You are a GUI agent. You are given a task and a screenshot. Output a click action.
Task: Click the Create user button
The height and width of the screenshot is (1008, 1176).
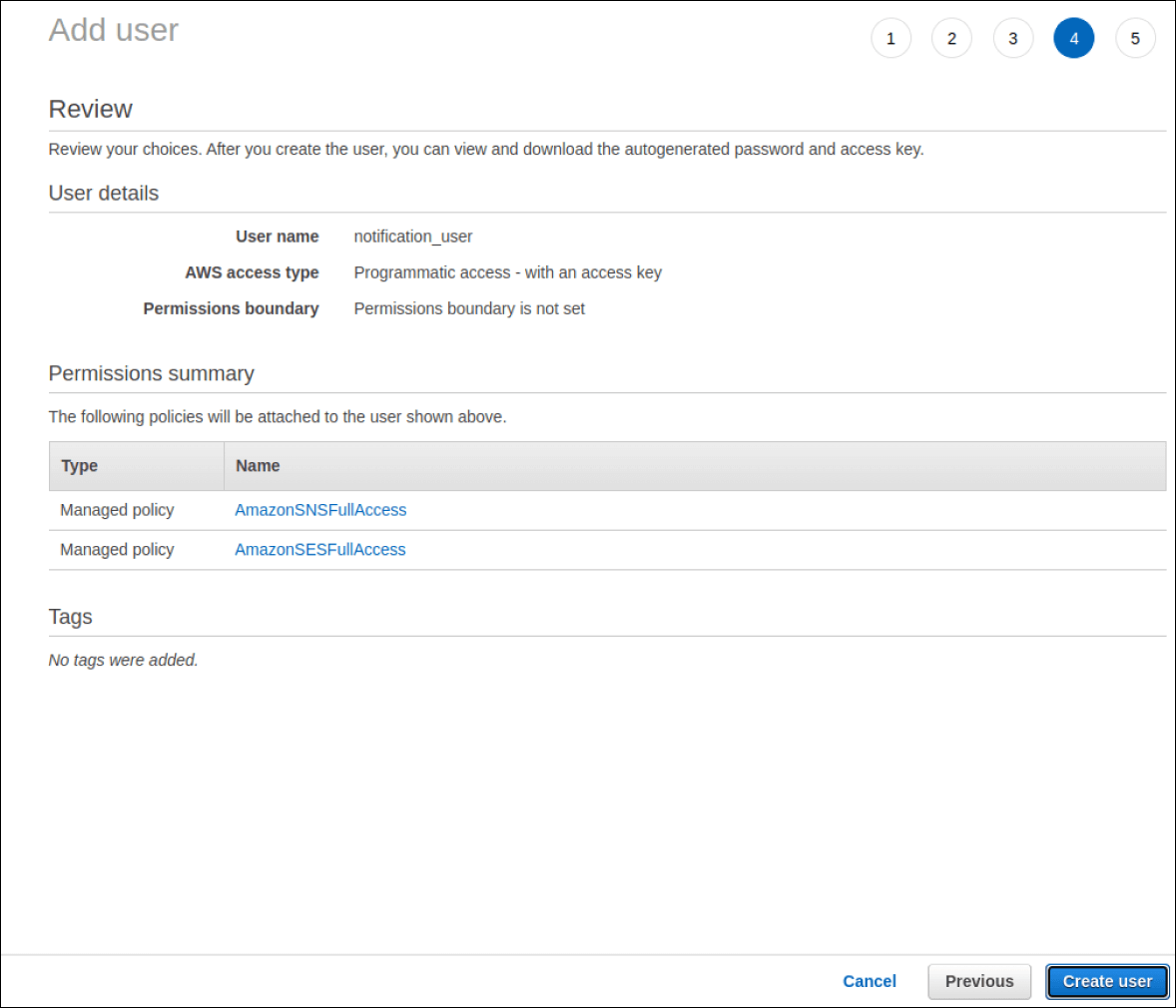pyautogui.click(x=1107, y=981)
